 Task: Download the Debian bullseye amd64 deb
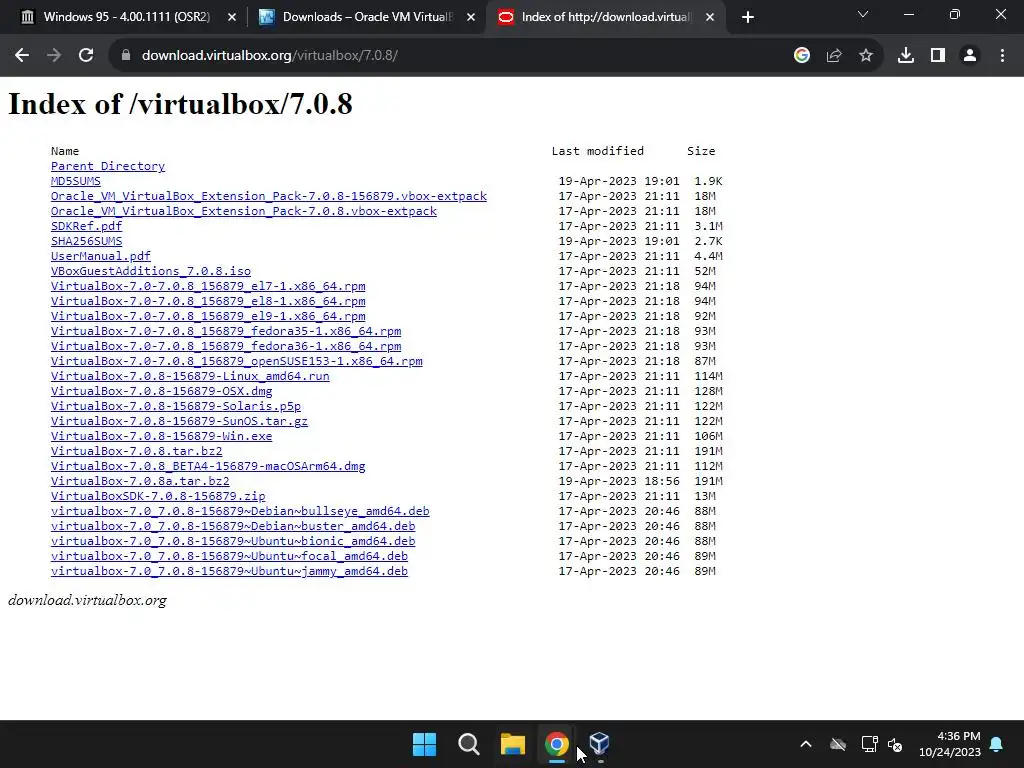pyautogui.click(x=240, y=511)
